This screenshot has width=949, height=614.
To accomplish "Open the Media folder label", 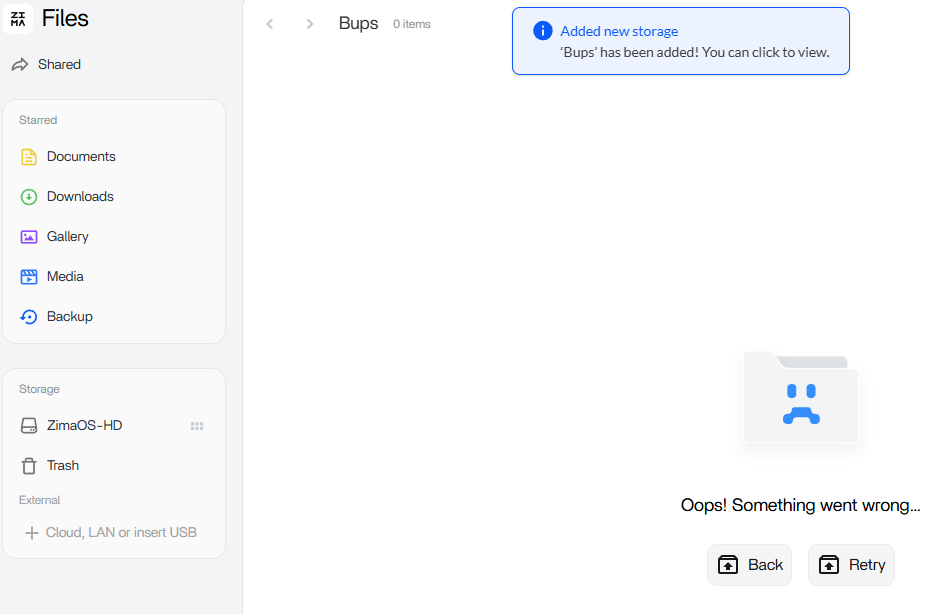I will click(65, 277).
